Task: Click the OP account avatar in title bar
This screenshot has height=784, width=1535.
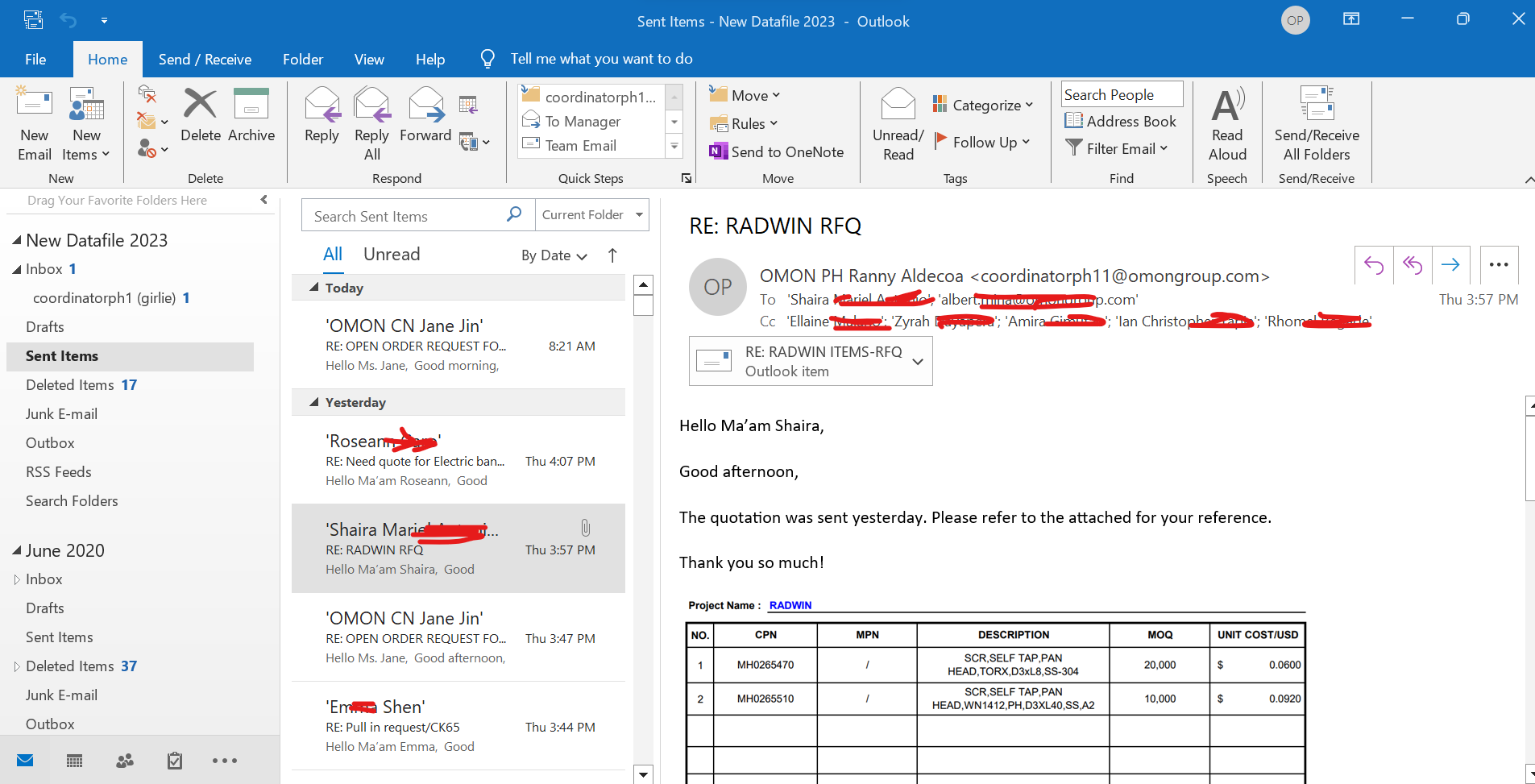Action: 1295,20
